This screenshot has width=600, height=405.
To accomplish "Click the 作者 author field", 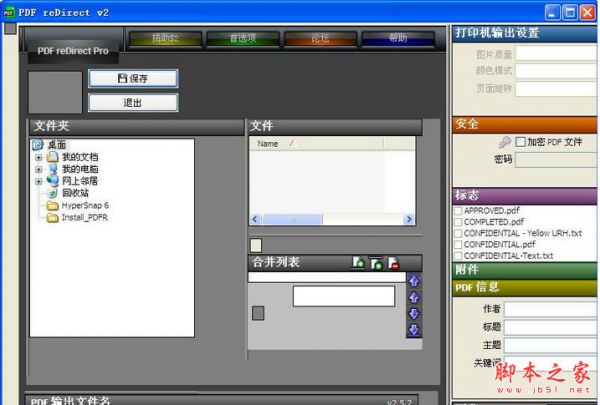I will coord(550,309).
